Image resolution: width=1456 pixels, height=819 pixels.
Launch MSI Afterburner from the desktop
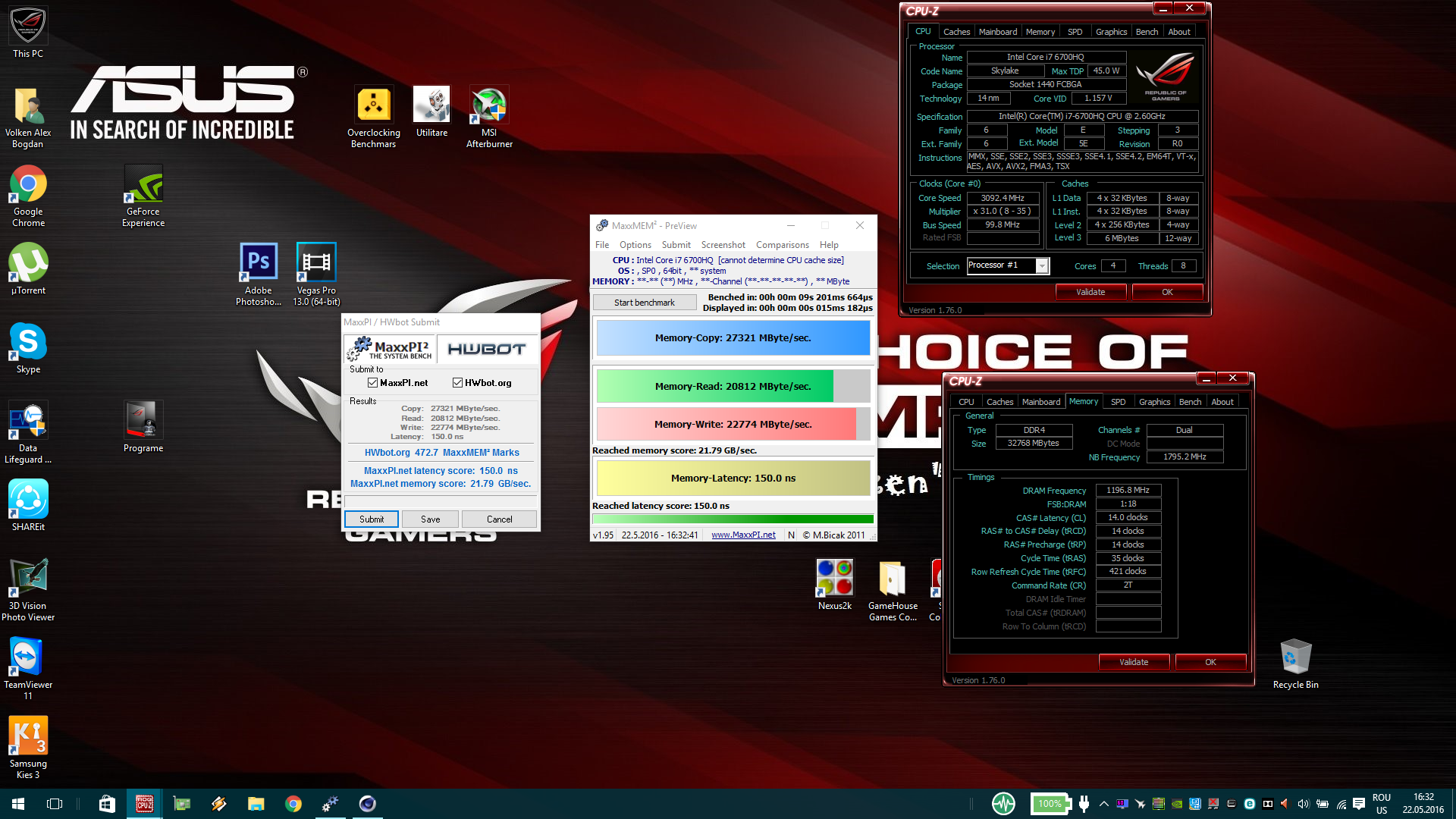(x=489, y=117)
